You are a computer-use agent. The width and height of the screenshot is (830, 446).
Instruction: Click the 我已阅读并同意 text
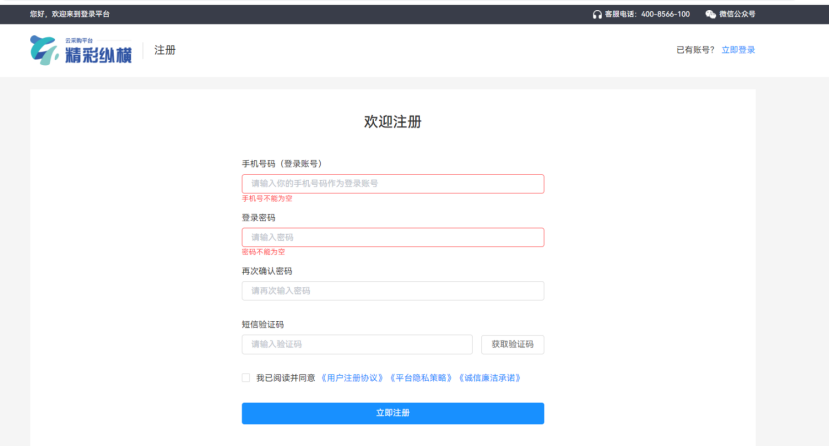(286, 378)
